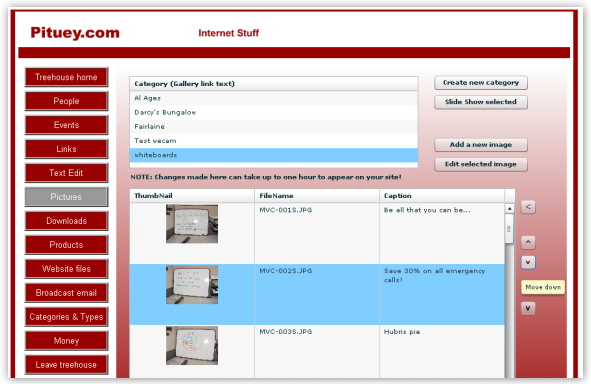Select Darcy's Bungalow category

tap(274, 112)
